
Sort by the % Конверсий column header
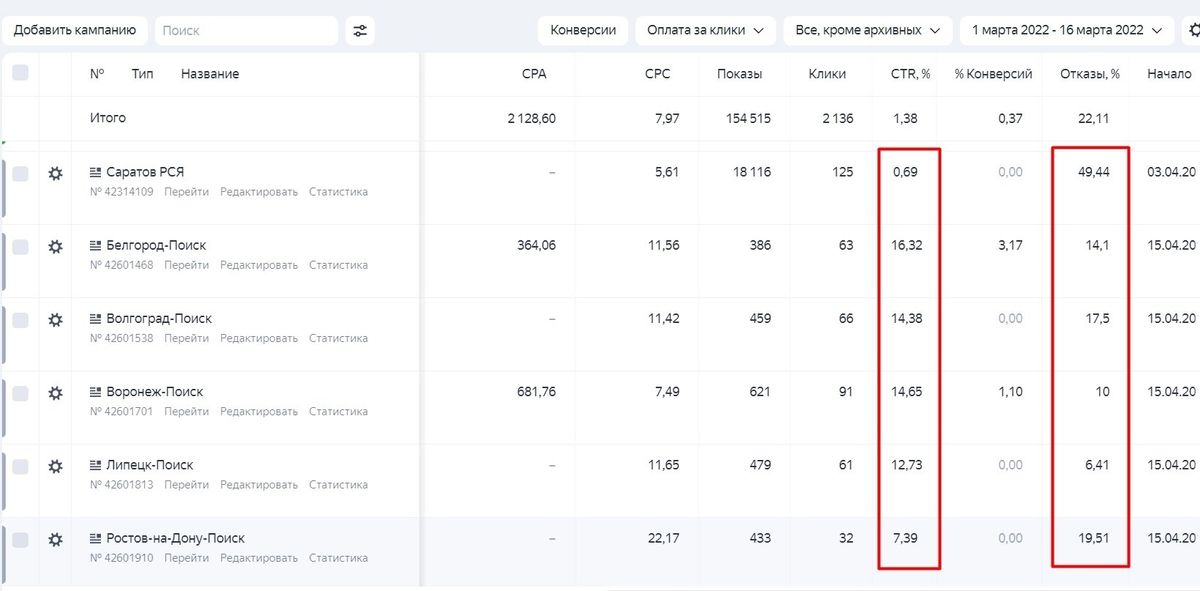click(x=993, y=74)
